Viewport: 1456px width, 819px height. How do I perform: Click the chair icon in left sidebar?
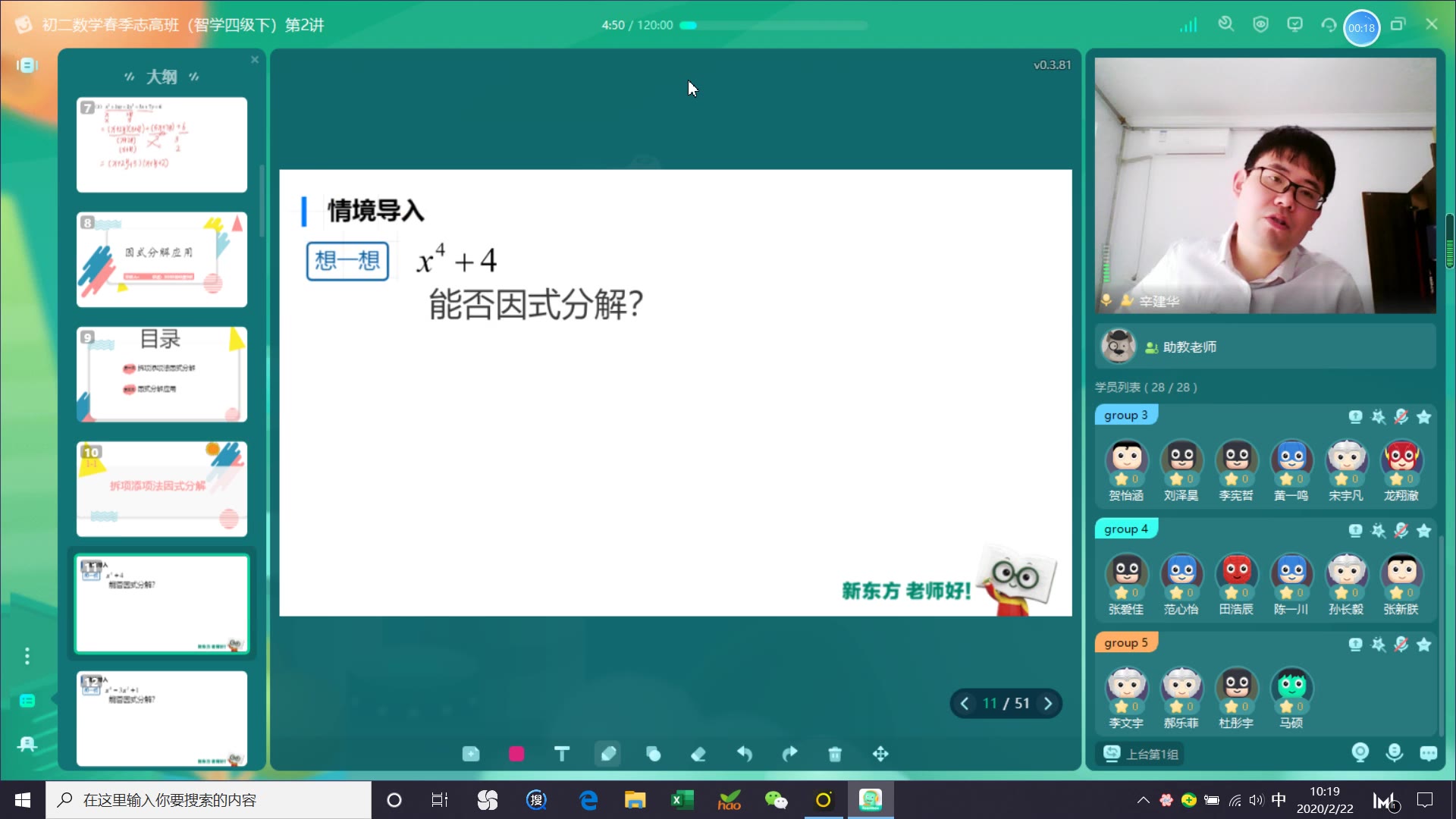click(x=27, y=745)
